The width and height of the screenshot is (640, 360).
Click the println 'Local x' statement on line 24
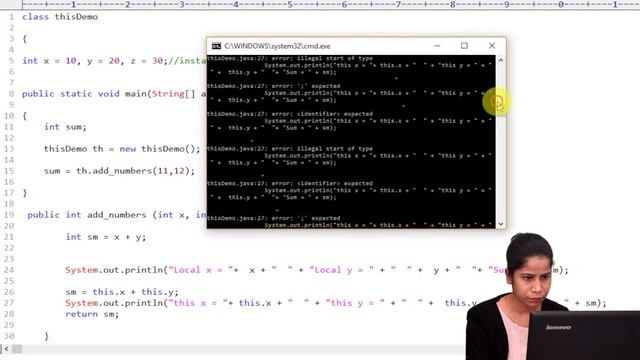(316, 270)
